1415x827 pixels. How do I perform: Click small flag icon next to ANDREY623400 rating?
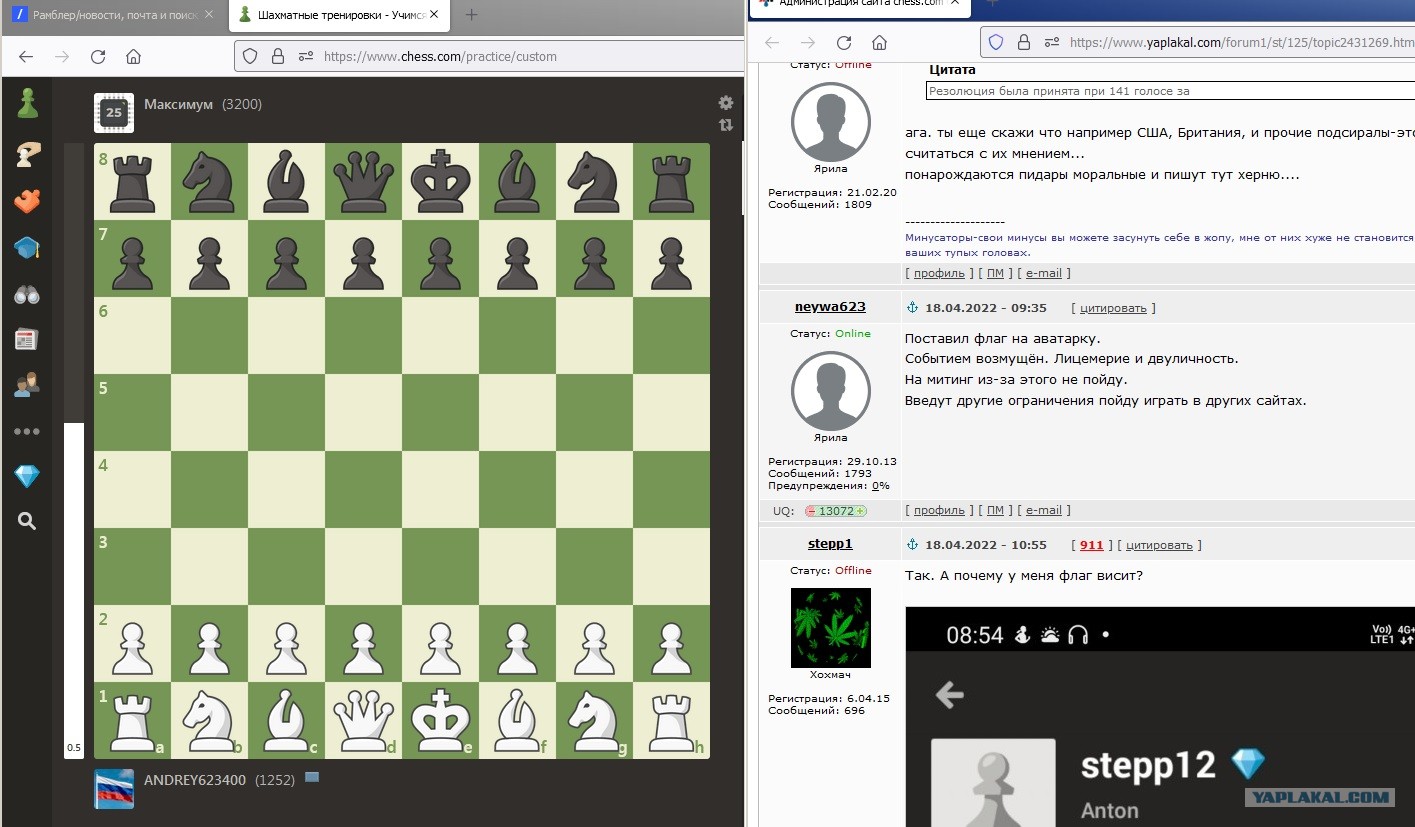coord(312,777)
